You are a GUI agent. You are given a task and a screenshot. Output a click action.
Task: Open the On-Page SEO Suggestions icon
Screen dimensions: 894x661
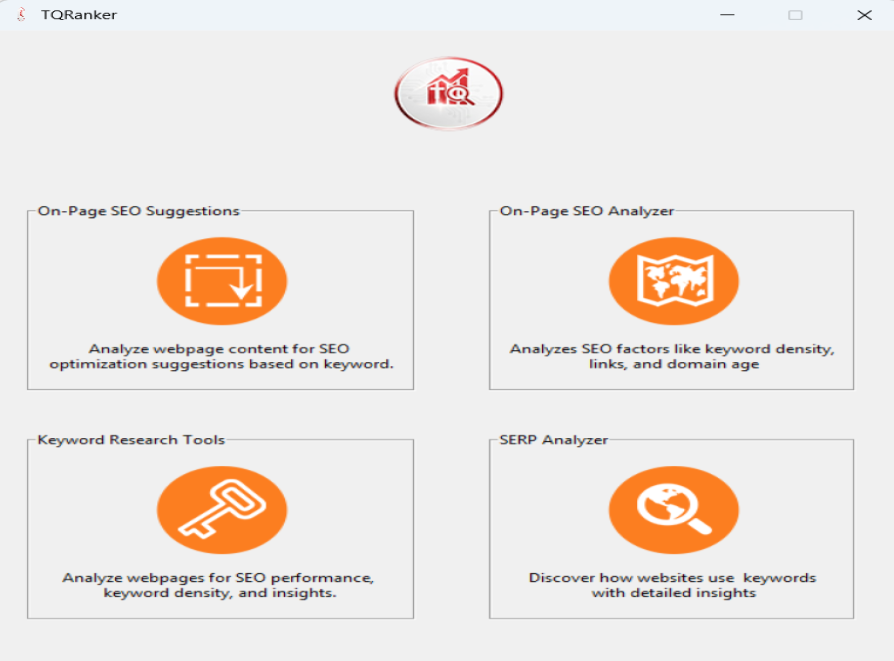(221, 281)
